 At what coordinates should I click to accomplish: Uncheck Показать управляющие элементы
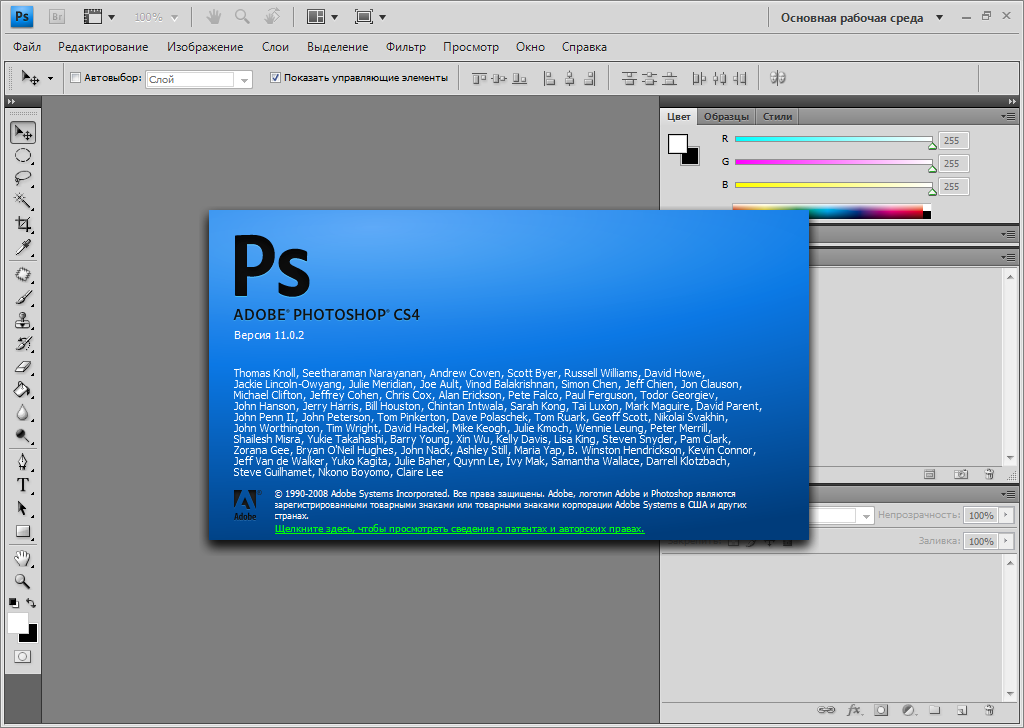pyautogui.click(x=275, y=78)
